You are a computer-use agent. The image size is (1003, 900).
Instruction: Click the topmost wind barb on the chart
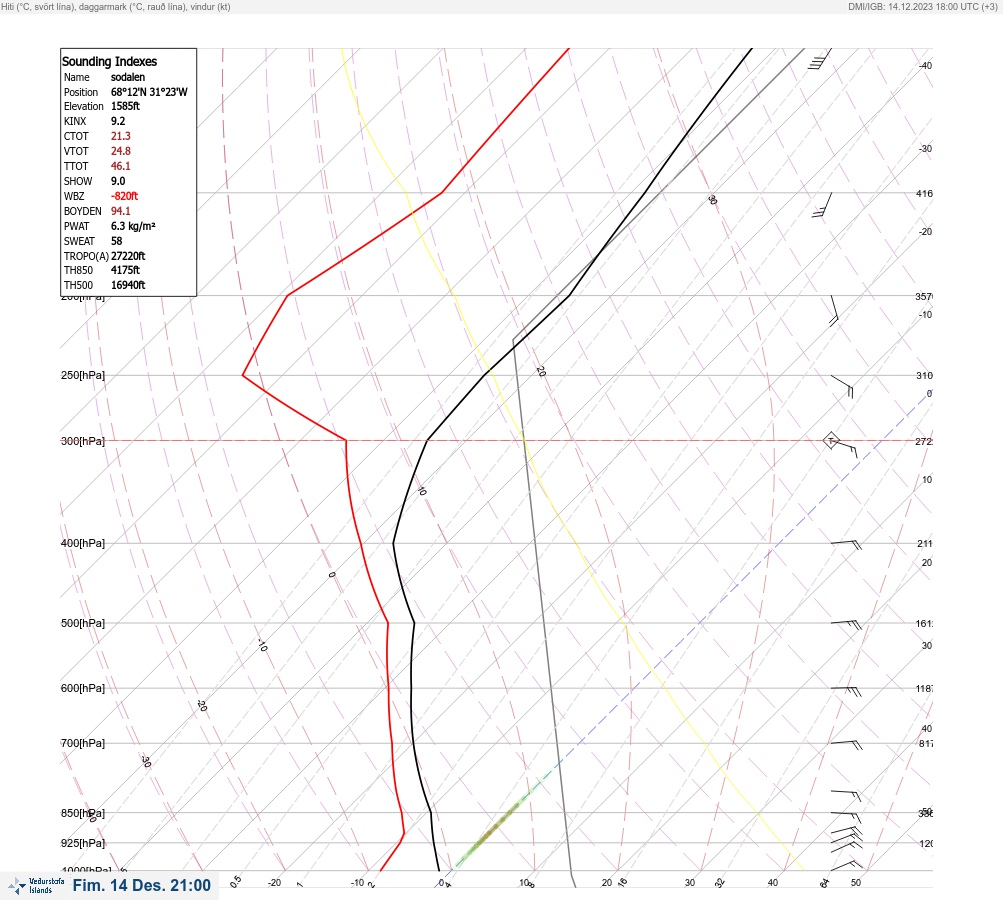[820, 58]
